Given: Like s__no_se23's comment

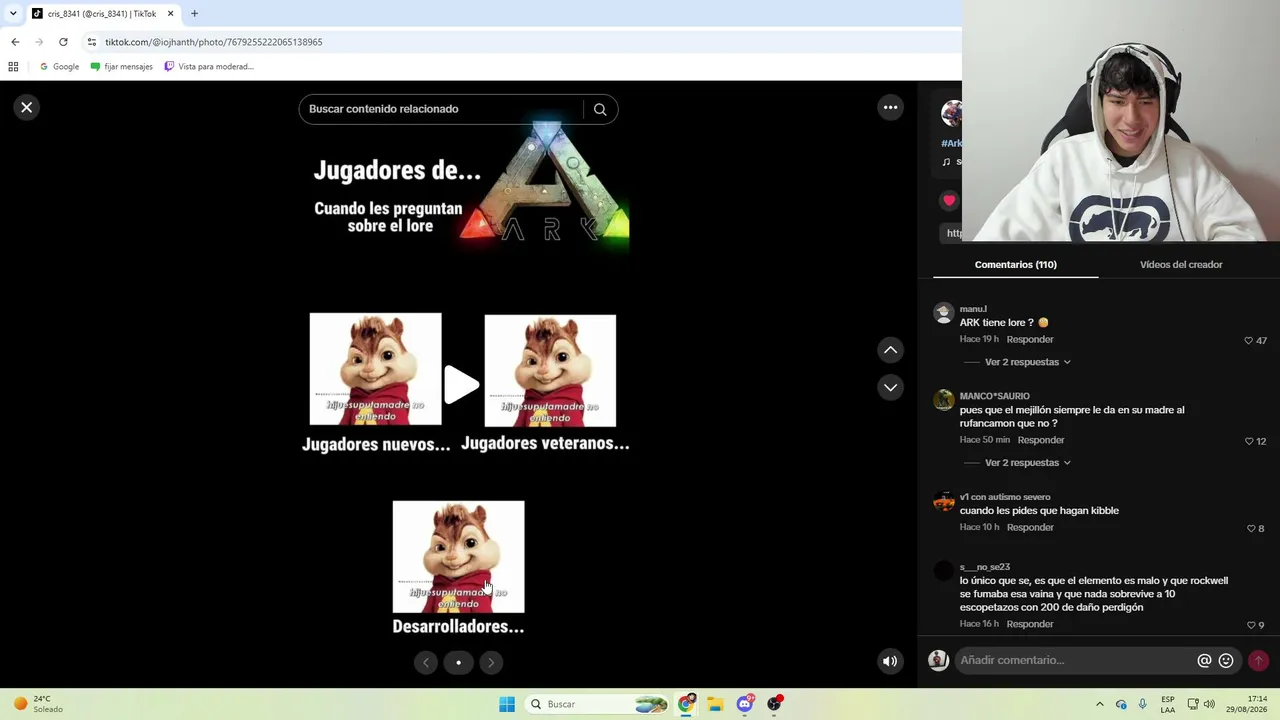Looking at the screenshot, I should [x=1251, y=625].
